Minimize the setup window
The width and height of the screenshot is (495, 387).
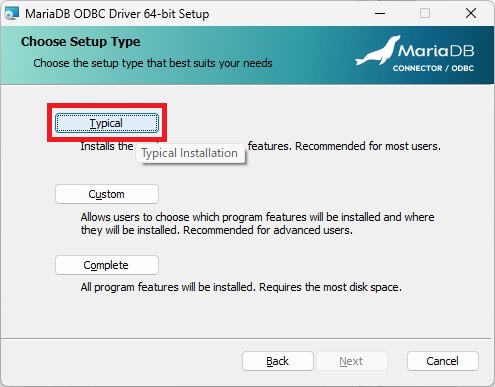pos(380,13)
